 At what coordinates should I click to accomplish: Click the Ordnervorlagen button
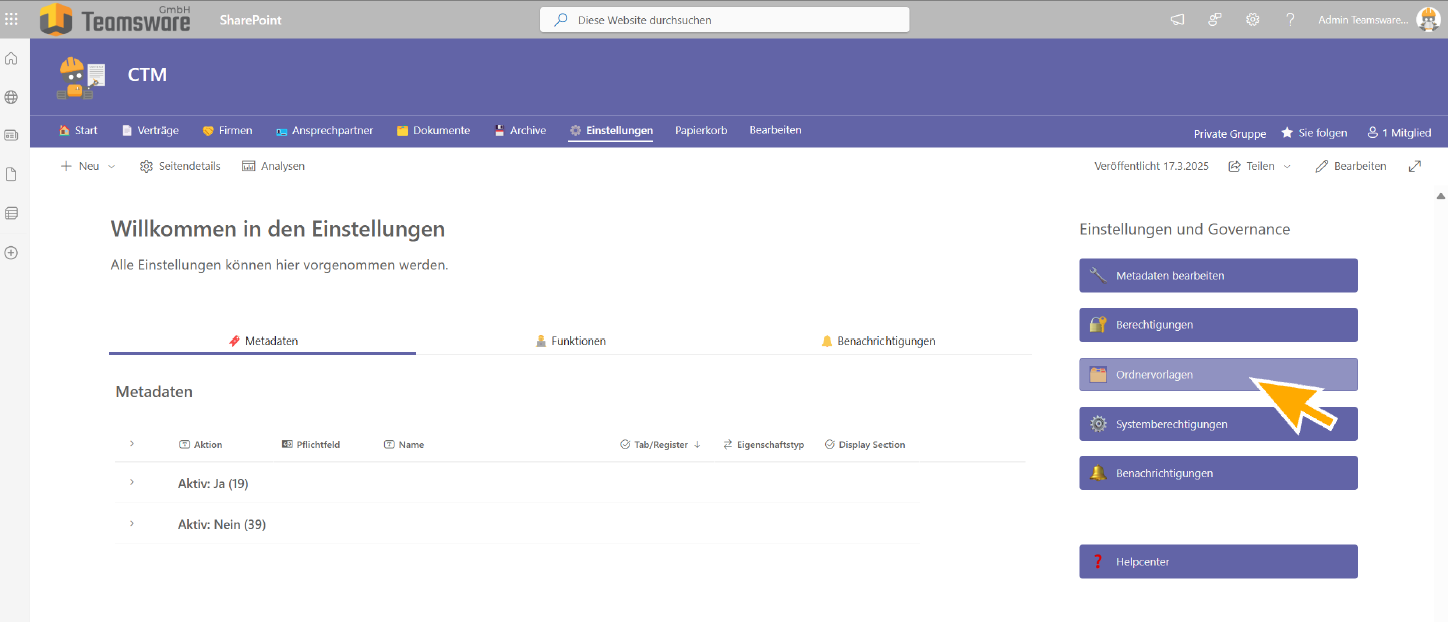1217,375
